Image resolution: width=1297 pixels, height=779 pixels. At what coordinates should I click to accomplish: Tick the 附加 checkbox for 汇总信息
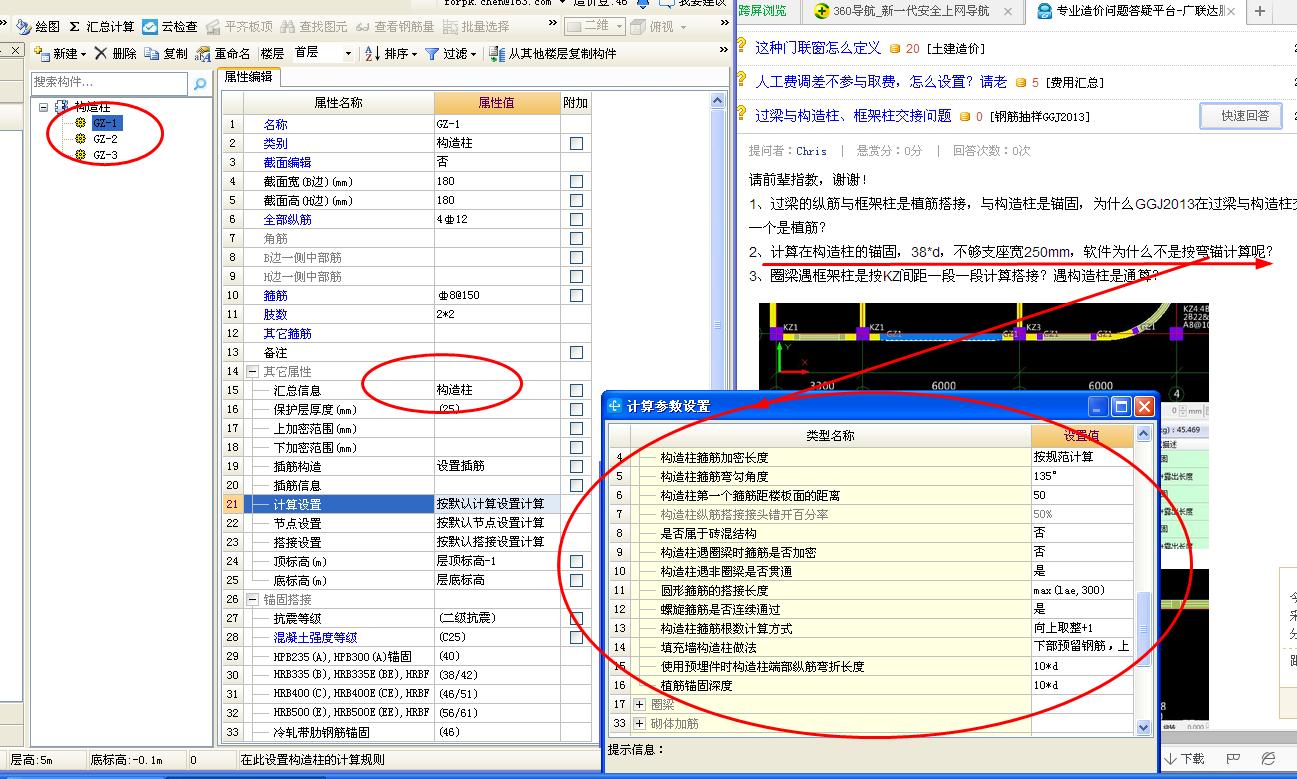tap(576, 391)
